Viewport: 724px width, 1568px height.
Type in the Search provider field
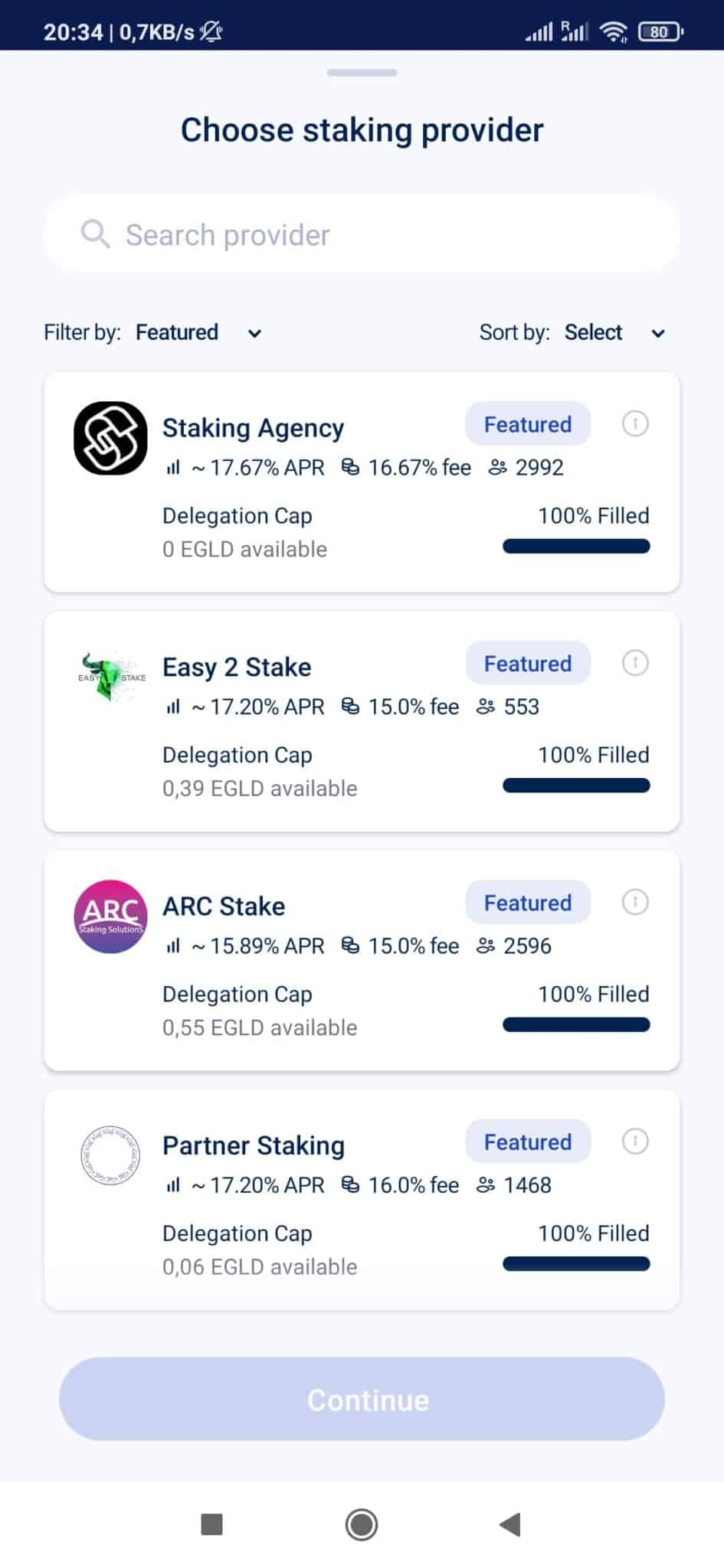[x=383, y=235]
